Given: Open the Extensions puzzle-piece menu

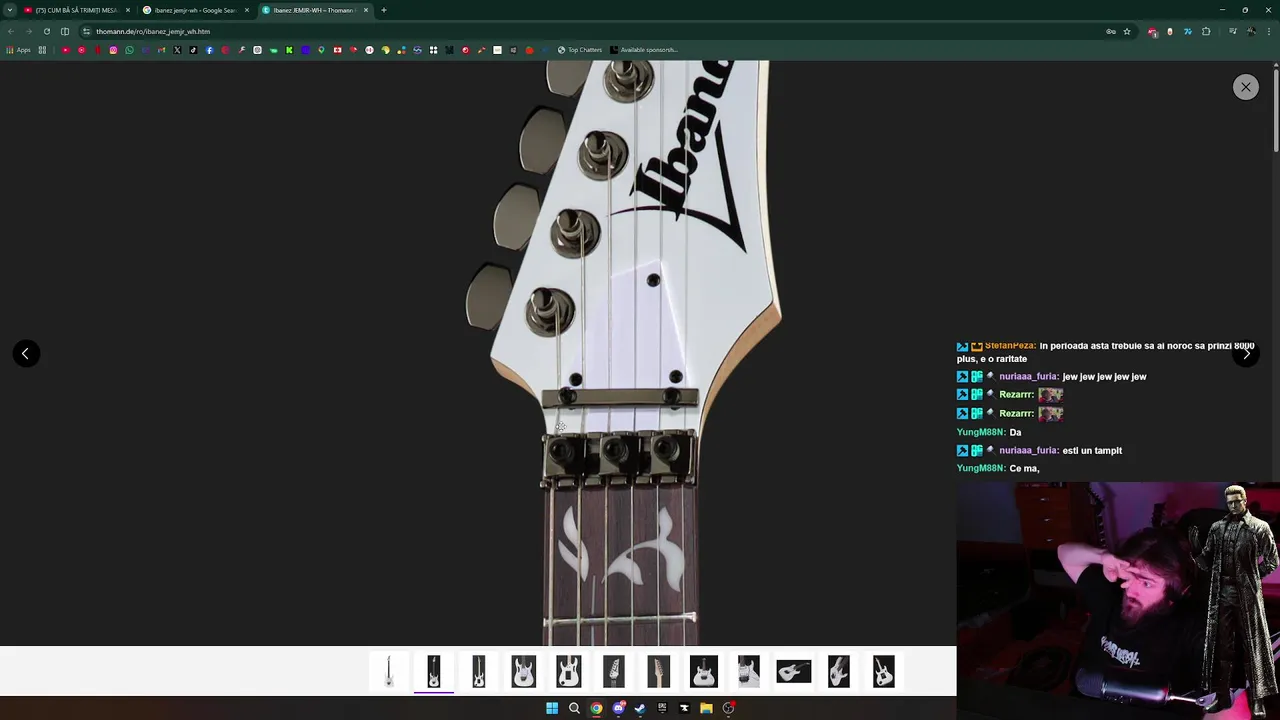Looking at the screenshot, I should tap(1206, 31).
